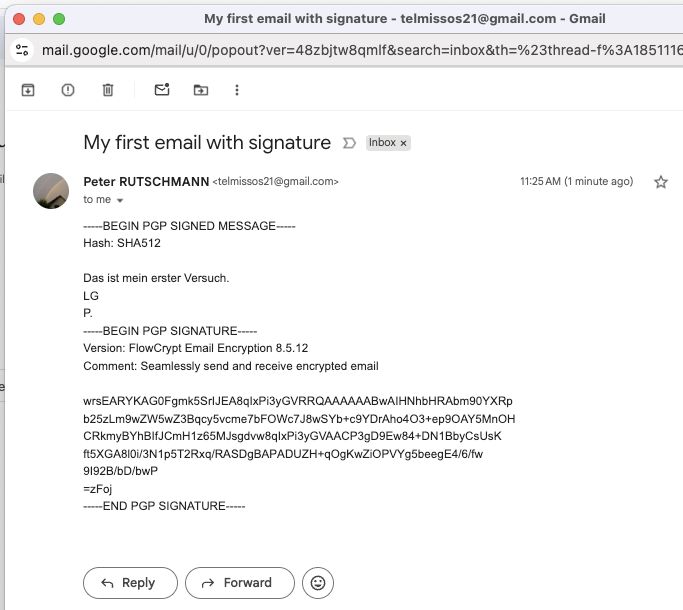Open the Move to folder icon
This screenshot has height=610, width=683.
(x=201, y=90)
